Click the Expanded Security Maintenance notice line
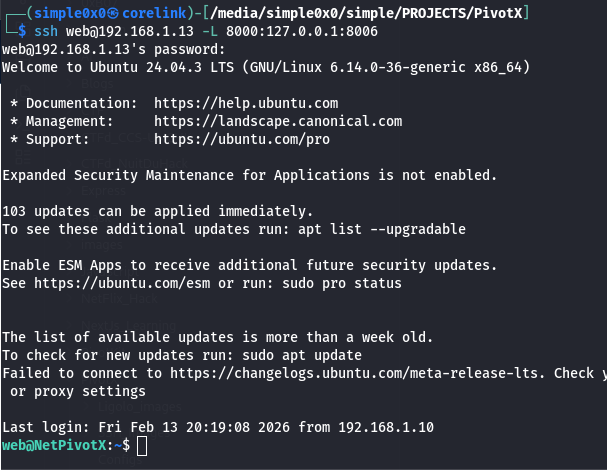Screen dimensions: 607x470 pyautogui.click(x=249, y=175)
